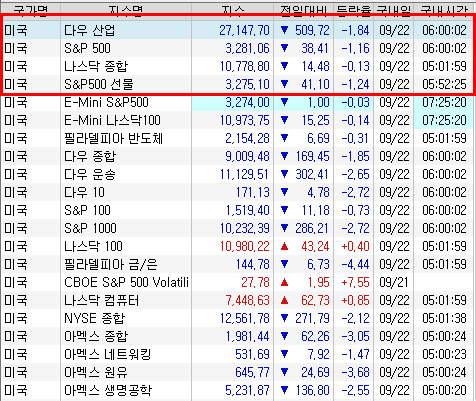Click the up arrow on the CBOE Volatility row

click(x=284, y=282)
